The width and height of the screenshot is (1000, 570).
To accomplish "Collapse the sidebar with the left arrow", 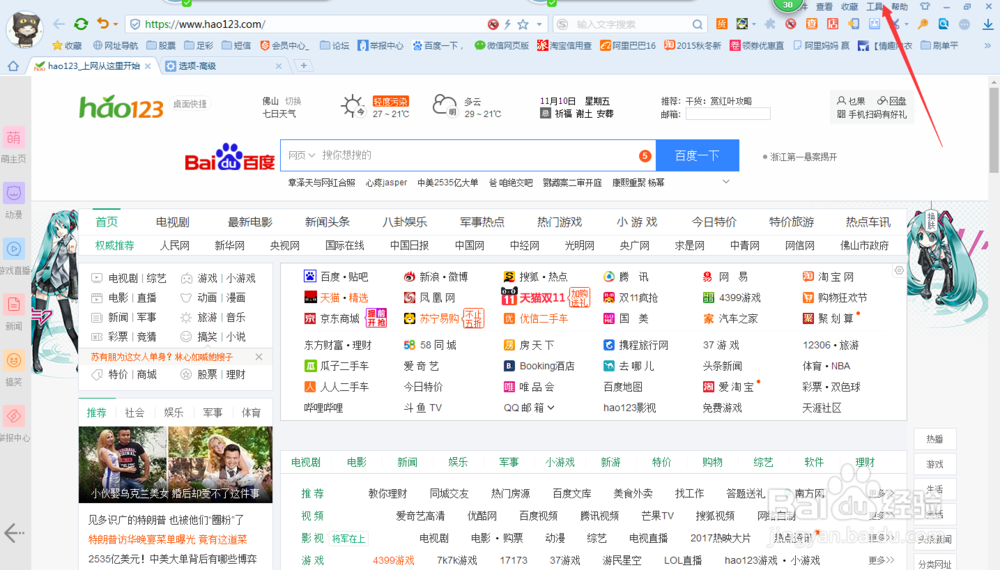I will [x=14, y=532].
